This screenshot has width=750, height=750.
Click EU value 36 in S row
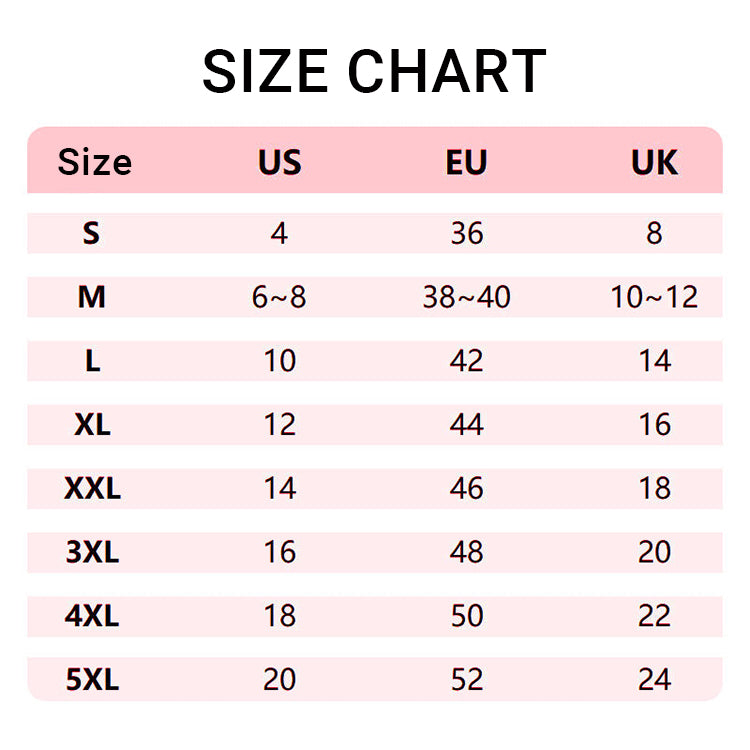[466, 234]
